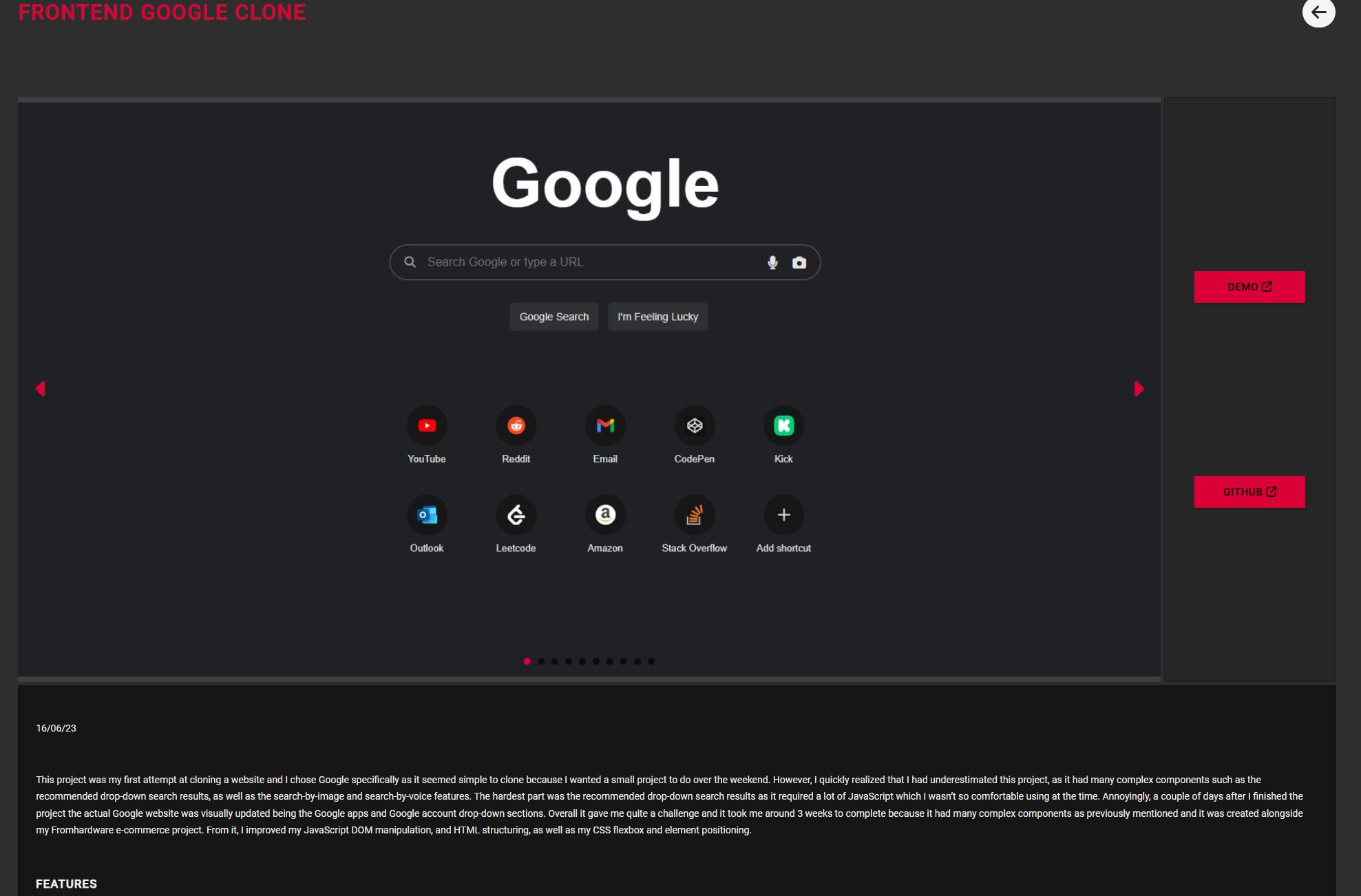This screenshot has width=1361, height=896.
Task: Open the DEMO external link button
Action: pos(1249,287)
